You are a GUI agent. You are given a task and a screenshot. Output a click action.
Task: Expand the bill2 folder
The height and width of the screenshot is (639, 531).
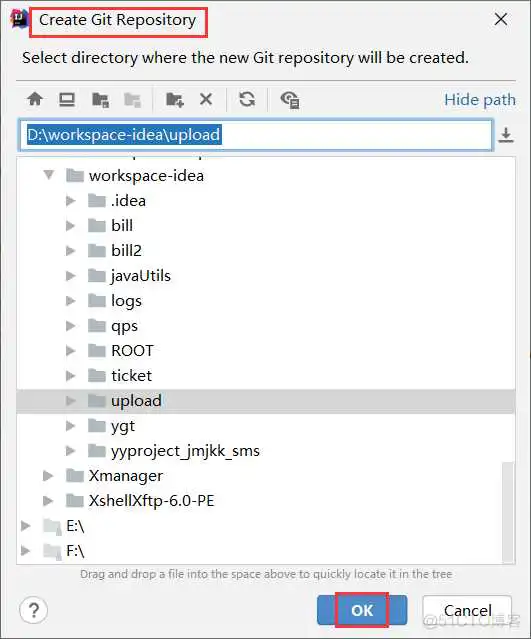tap(71, 251)
